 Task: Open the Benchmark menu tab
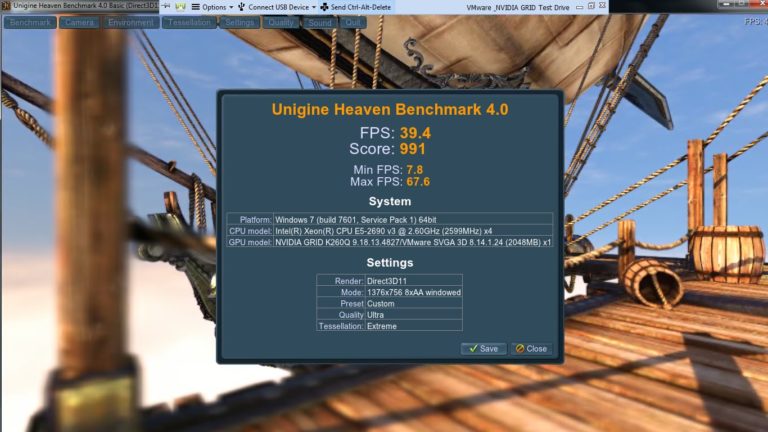30,23
